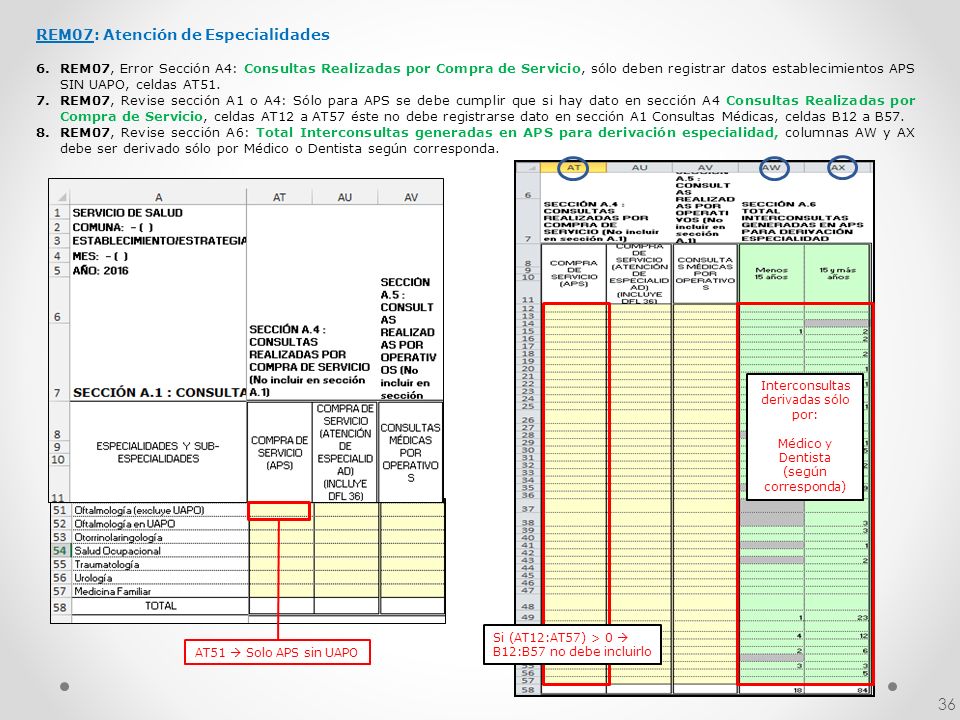Click the '15 y más años' green header cell
The width and height of the screenshot is (960, 720).
(x=838, y=273)
